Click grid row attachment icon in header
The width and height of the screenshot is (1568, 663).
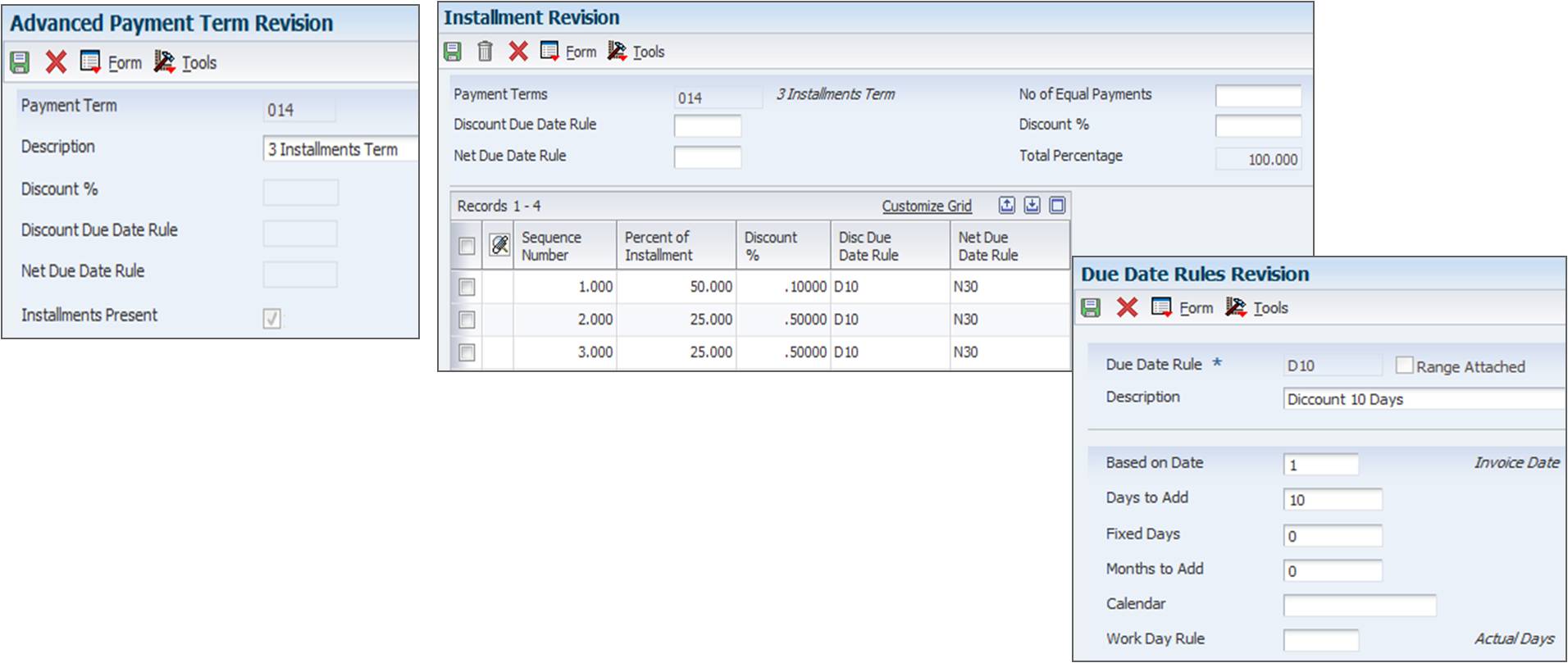pos(499,244)
